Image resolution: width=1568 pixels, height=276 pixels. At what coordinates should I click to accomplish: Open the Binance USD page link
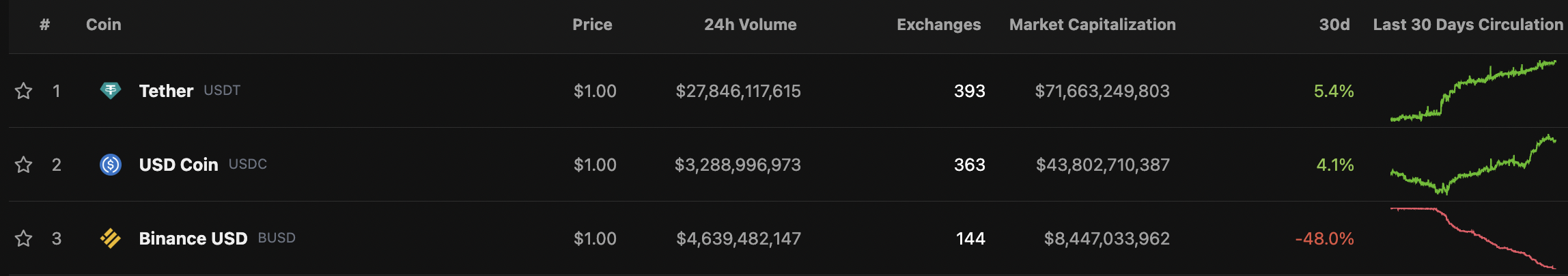pyautogui.click(x=193, y=238)
